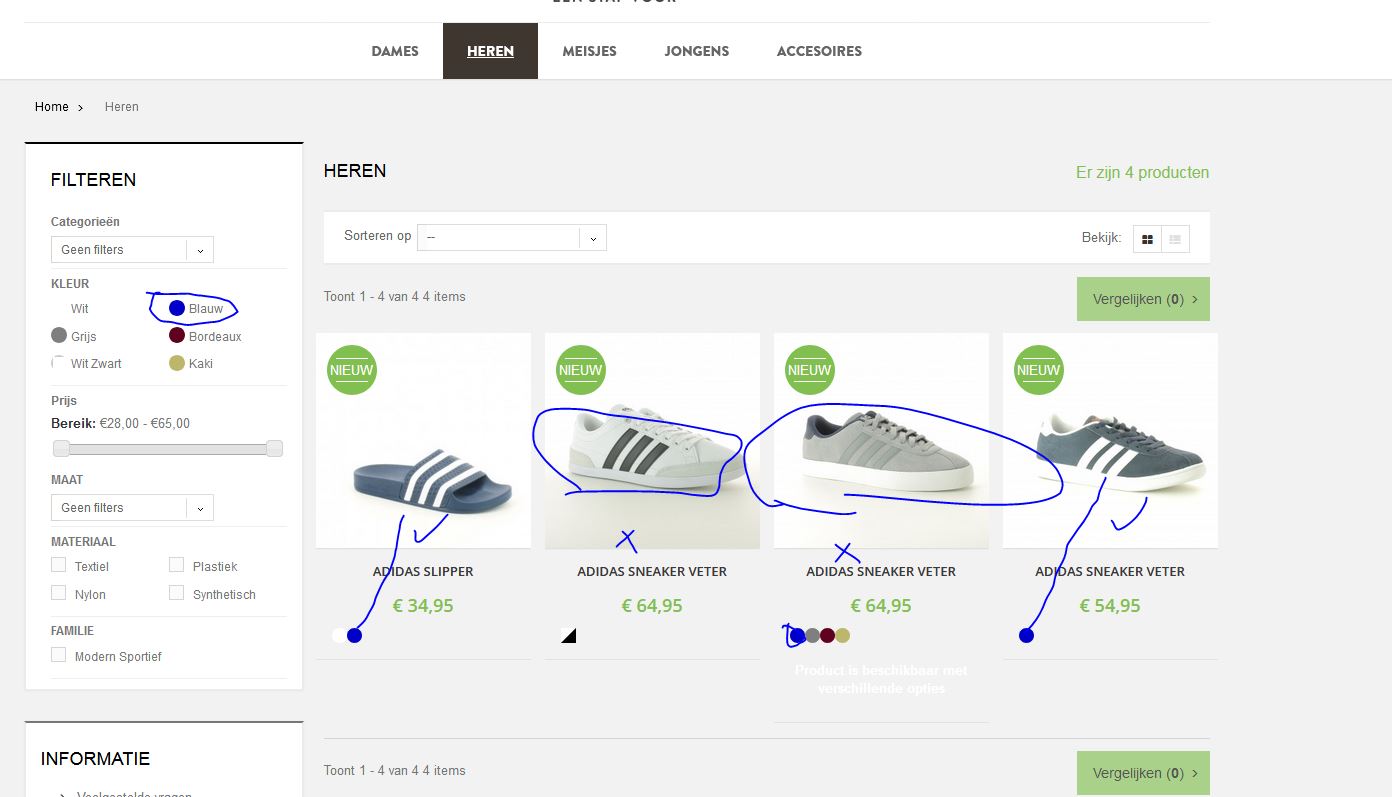Open the navy blue sneaker image
The height and width of the screenshot is (797, 1392).
(1110, 441)
